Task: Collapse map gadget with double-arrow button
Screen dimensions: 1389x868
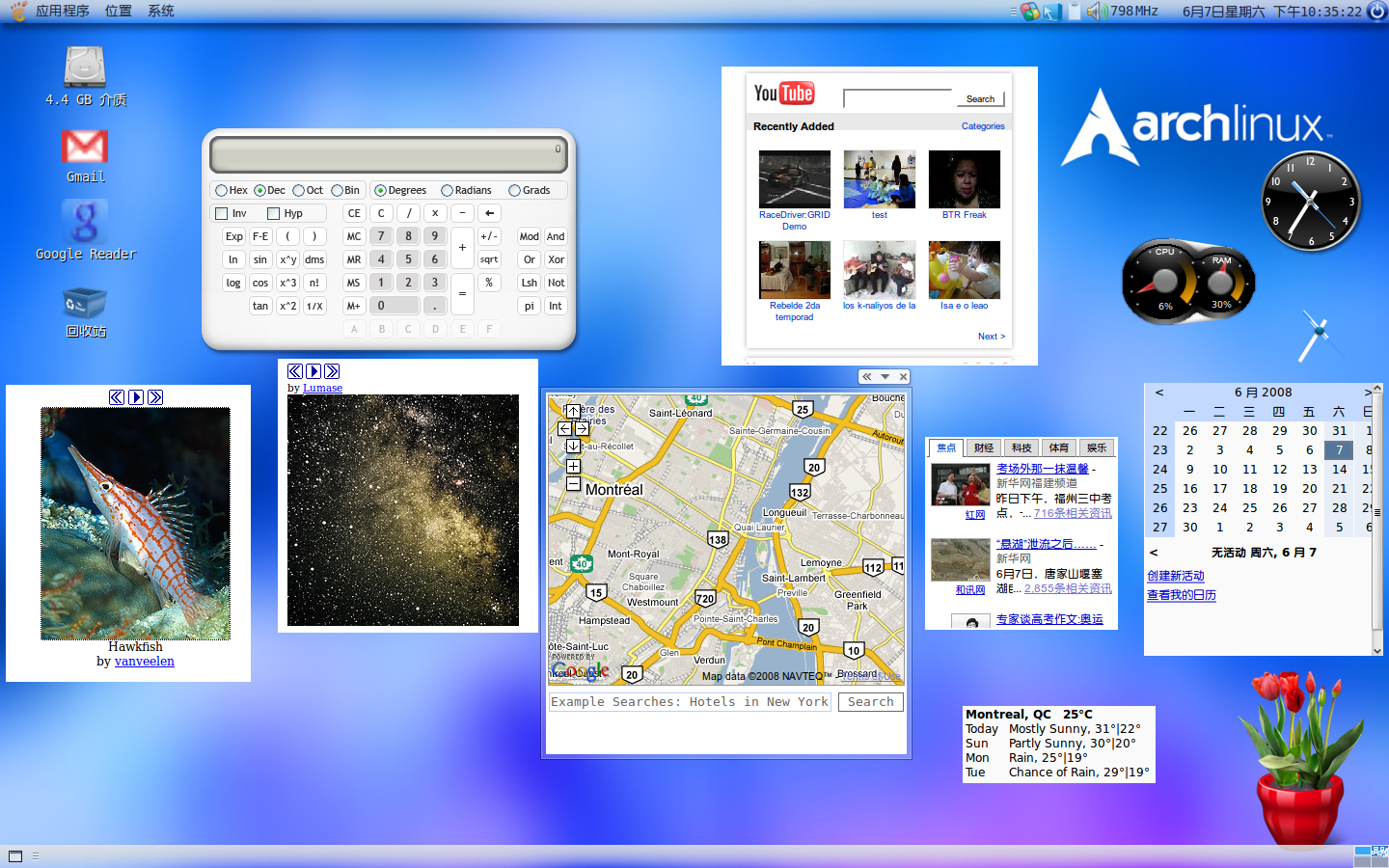Action: (x=867, y=377)
